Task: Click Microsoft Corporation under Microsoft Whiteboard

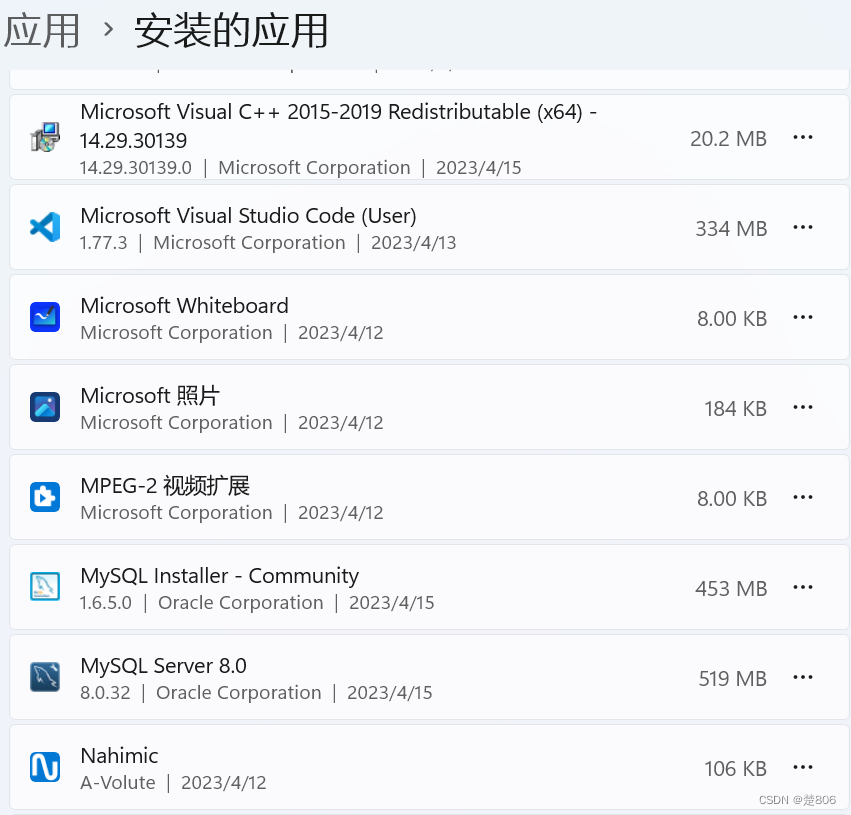Action: click(176, 333)
